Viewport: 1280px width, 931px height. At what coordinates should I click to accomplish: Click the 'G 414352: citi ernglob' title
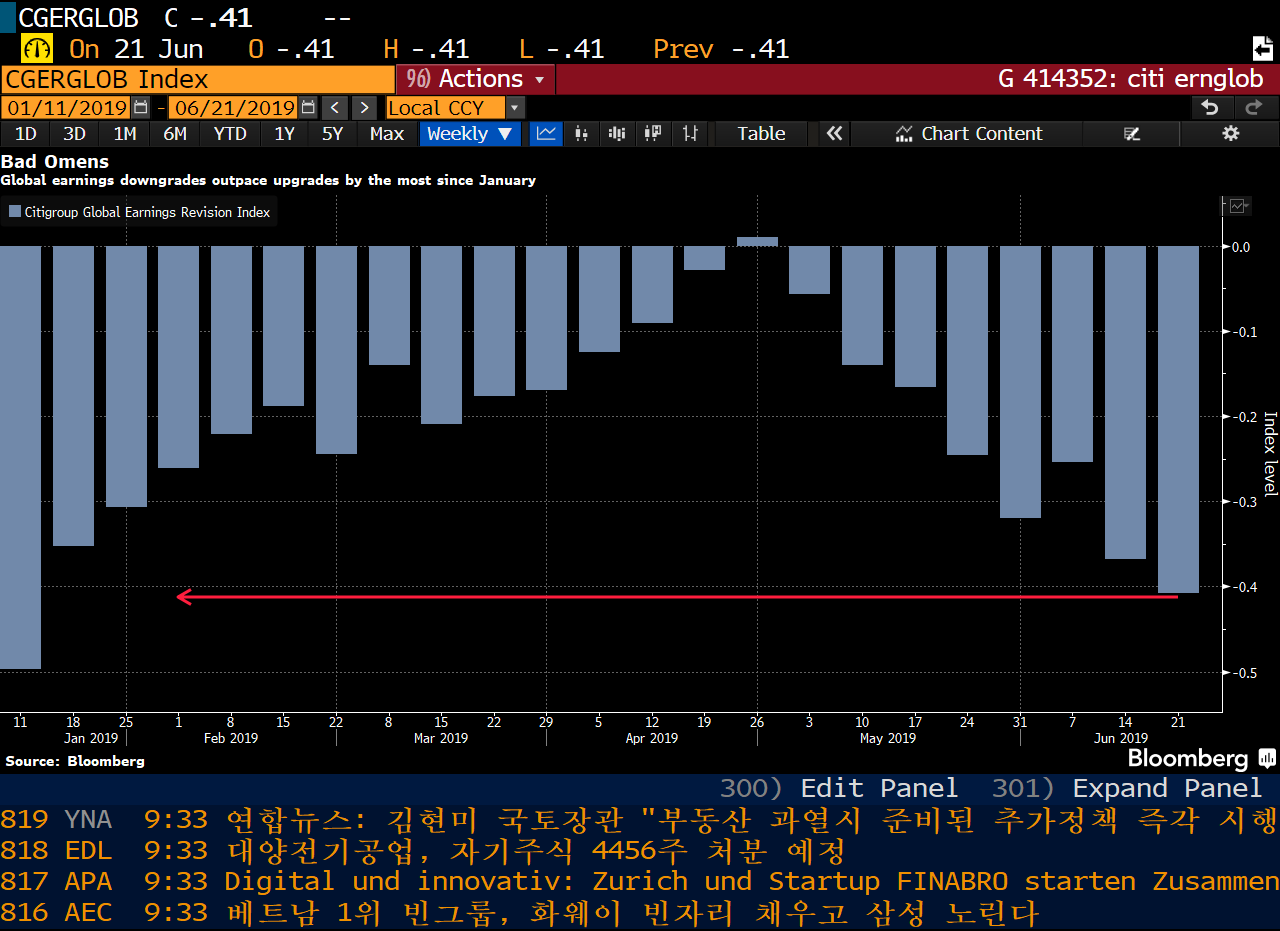tap(1131, 79)
